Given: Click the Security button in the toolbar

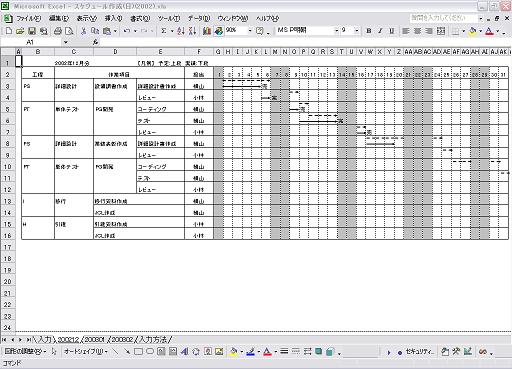Looking at the screenshot, I should [x=416, y=351].
